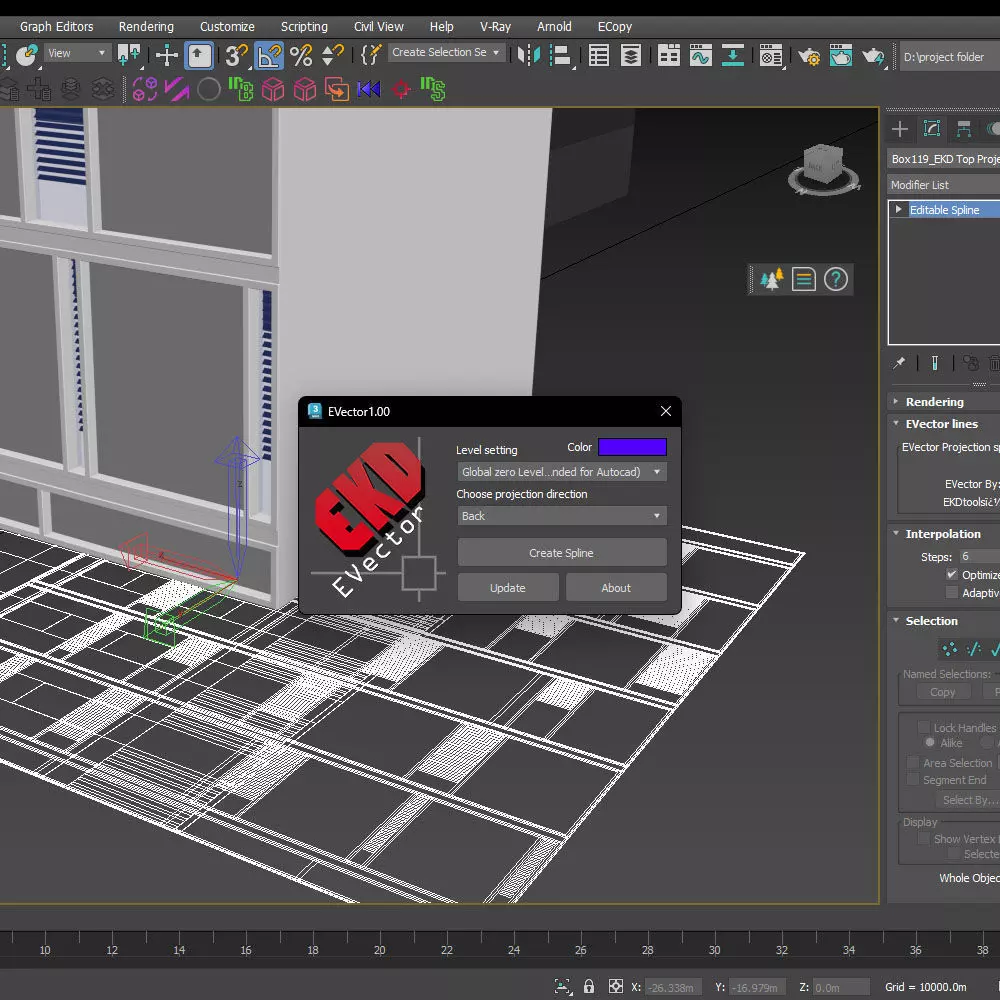Open the V-Ray menu
Screen dimensions: 1000x1000
click(x=496, y=26)
